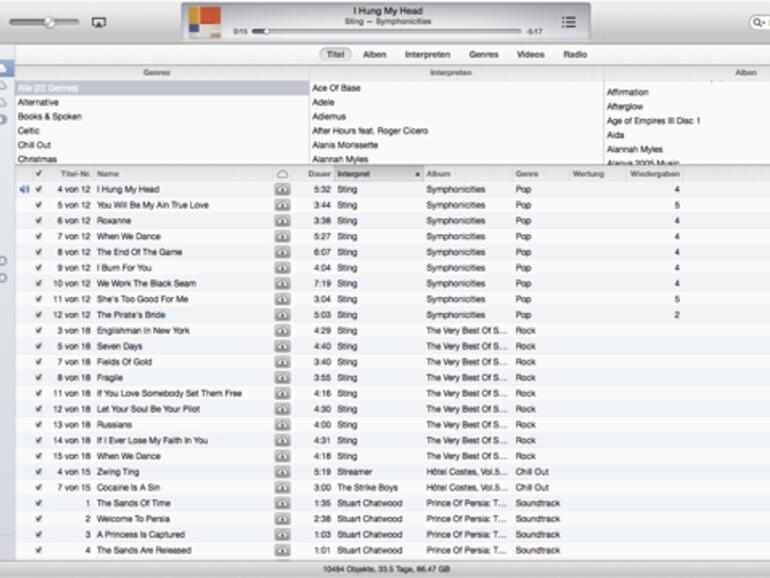
Task: Click cloud download icon for The Sands Of Time
Action: point(282,504)
